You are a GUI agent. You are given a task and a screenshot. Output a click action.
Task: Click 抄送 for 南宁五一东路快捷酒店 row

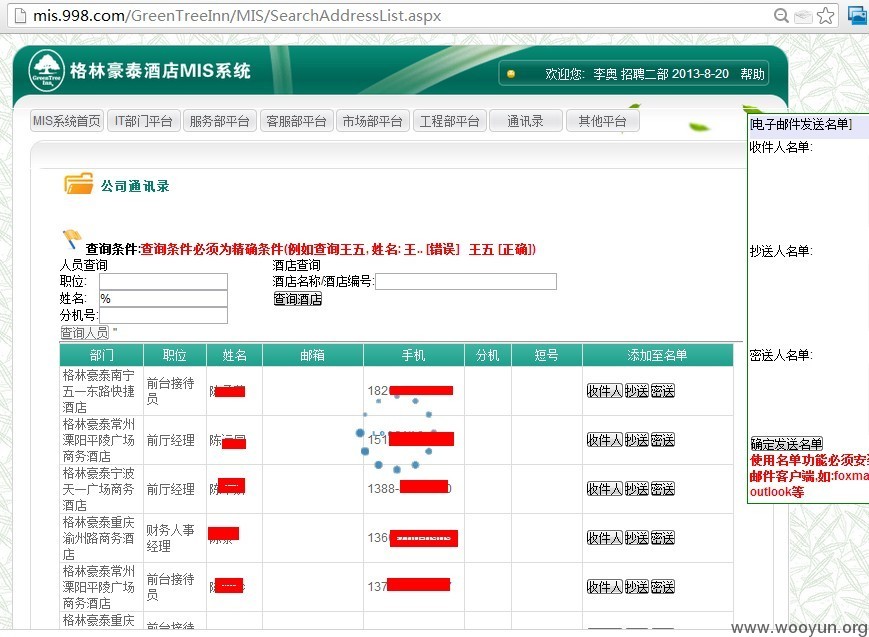(636, 391)
